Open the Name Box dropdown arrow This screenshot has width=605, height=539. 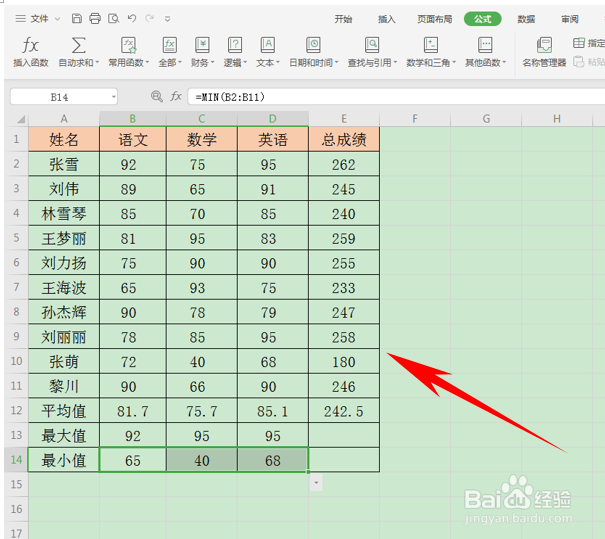[x=114, y=97]
